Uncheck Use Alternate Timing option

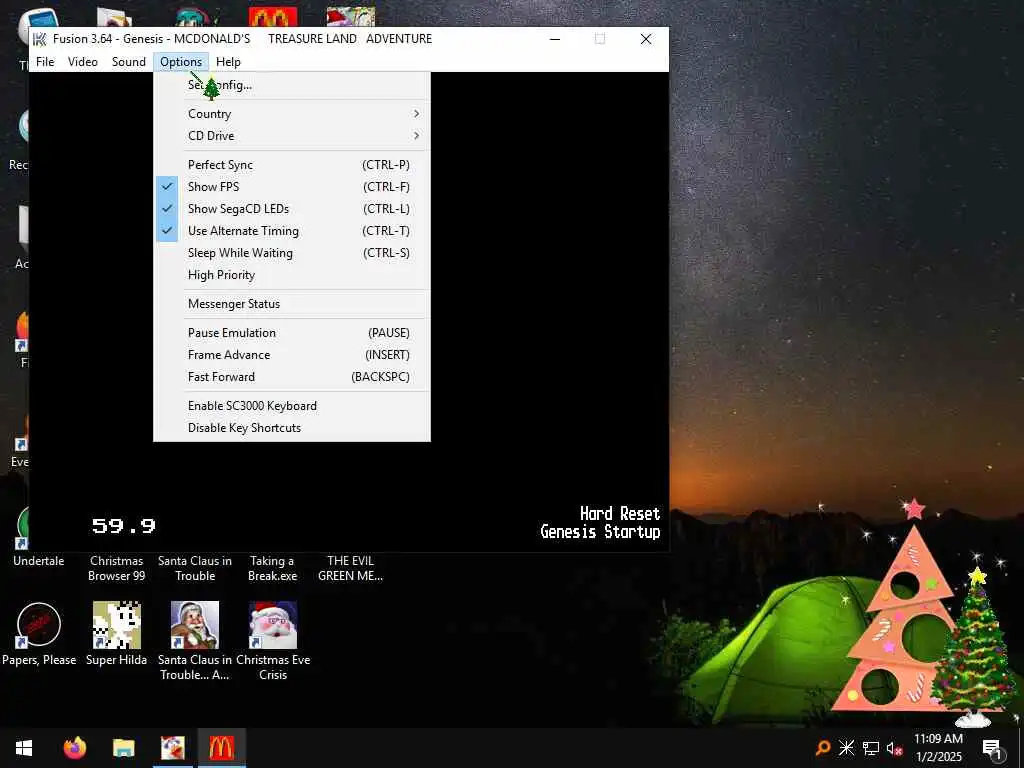click(292, 231)
